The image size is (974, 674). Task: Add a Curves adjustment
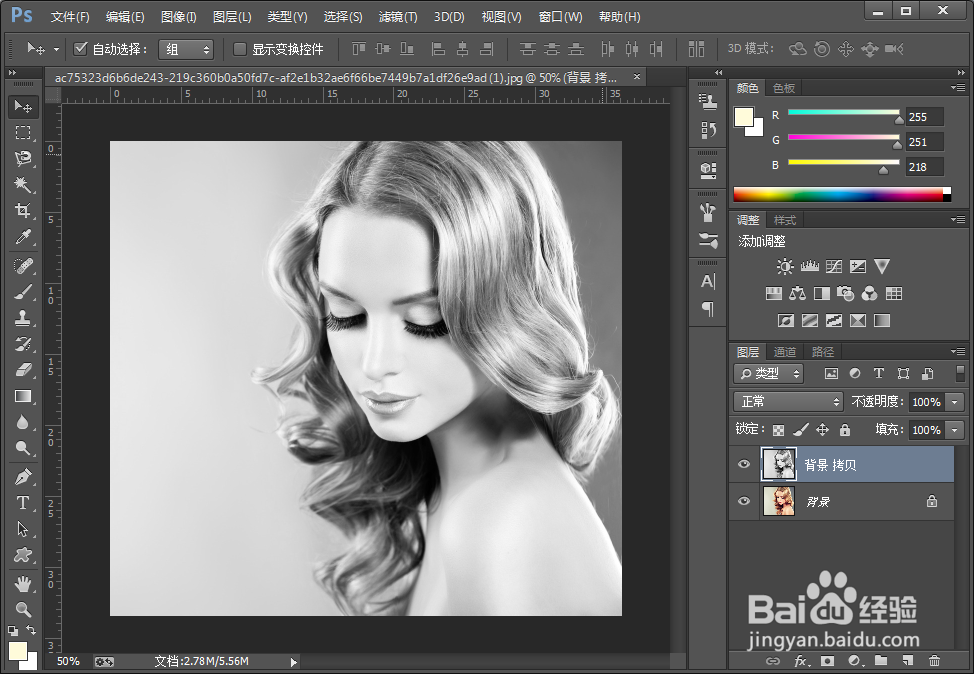point(834,266)
